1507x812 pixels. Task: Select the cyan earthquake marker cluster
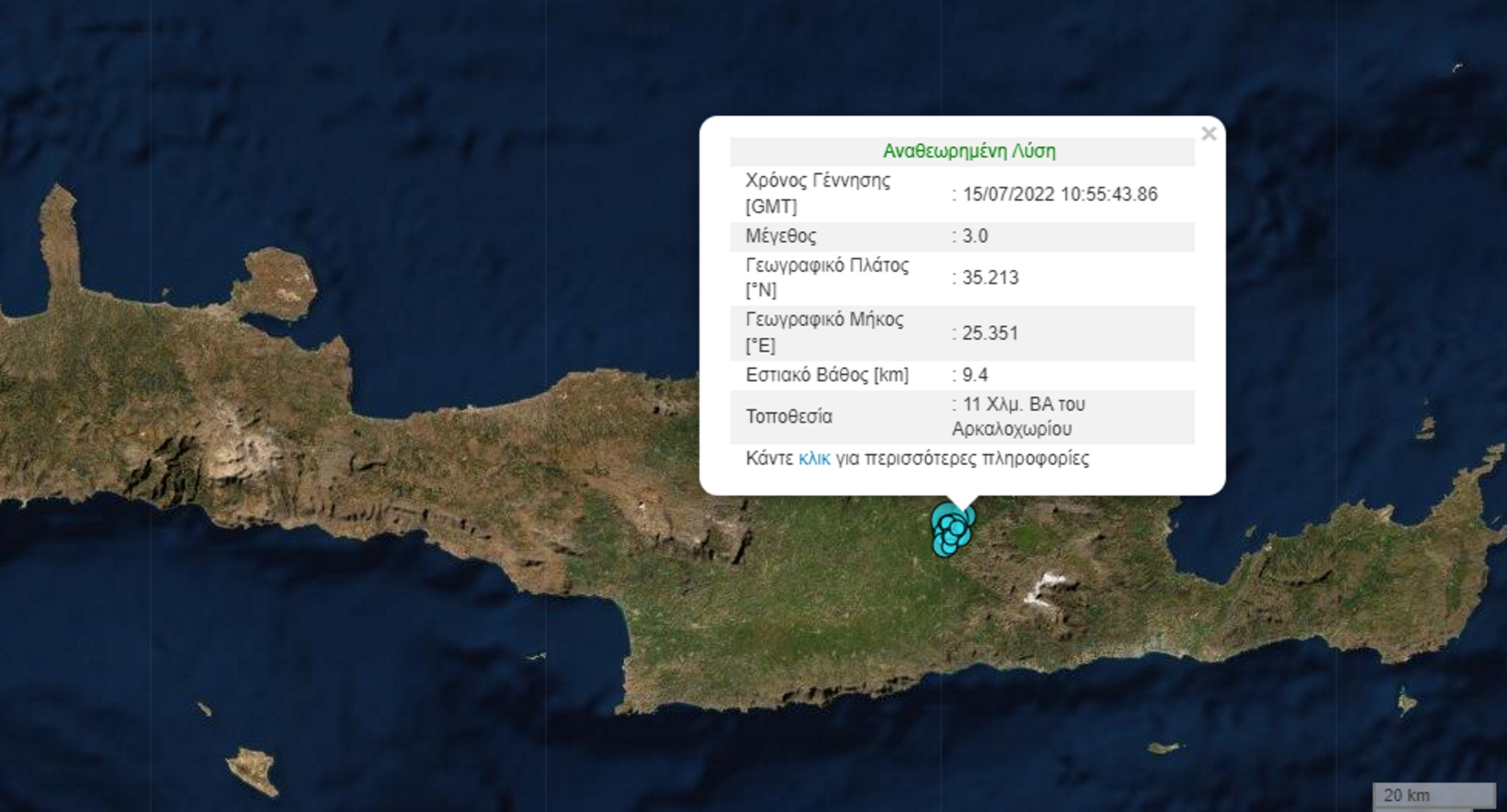coord(953,530)
